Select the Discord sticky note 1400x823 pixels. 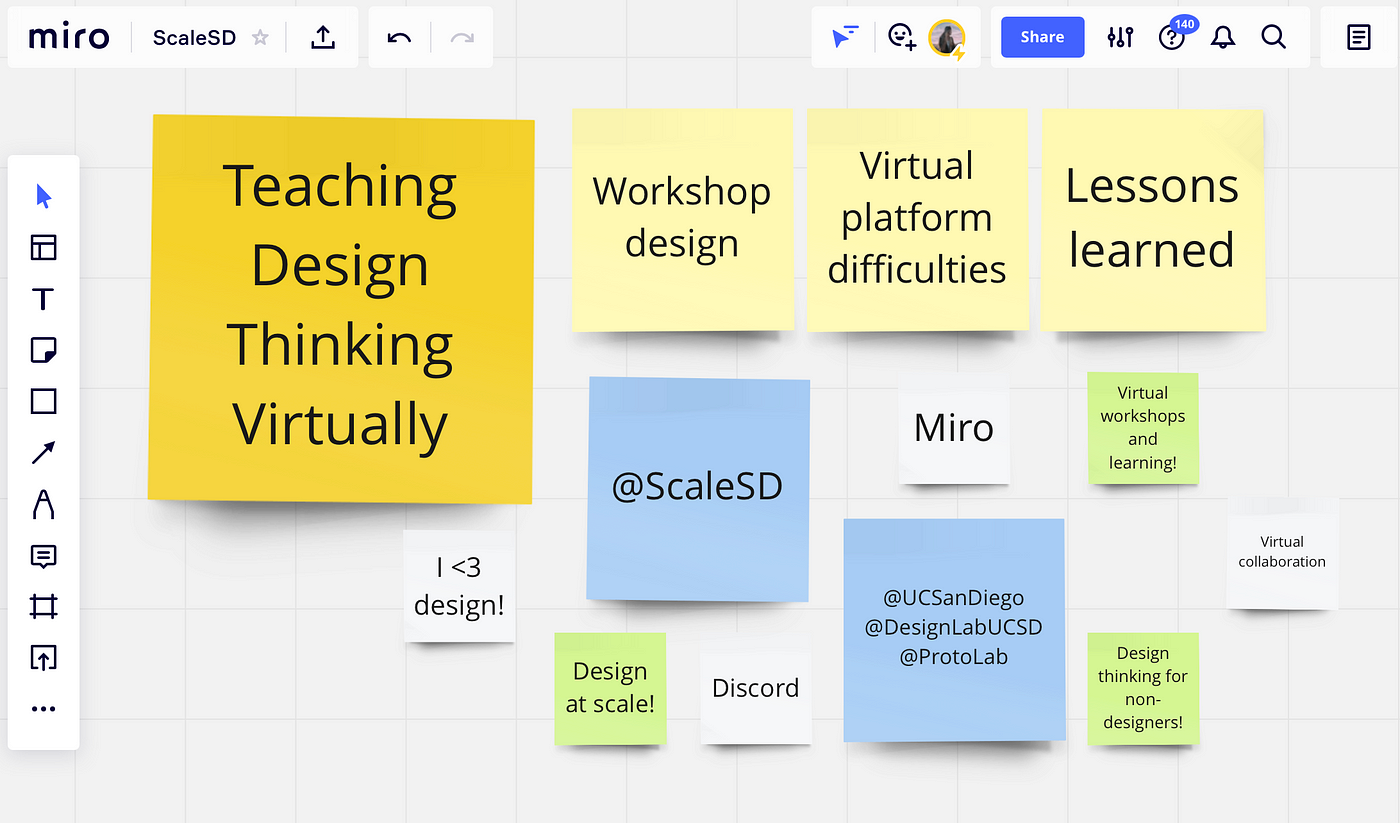tap(756, 688)
